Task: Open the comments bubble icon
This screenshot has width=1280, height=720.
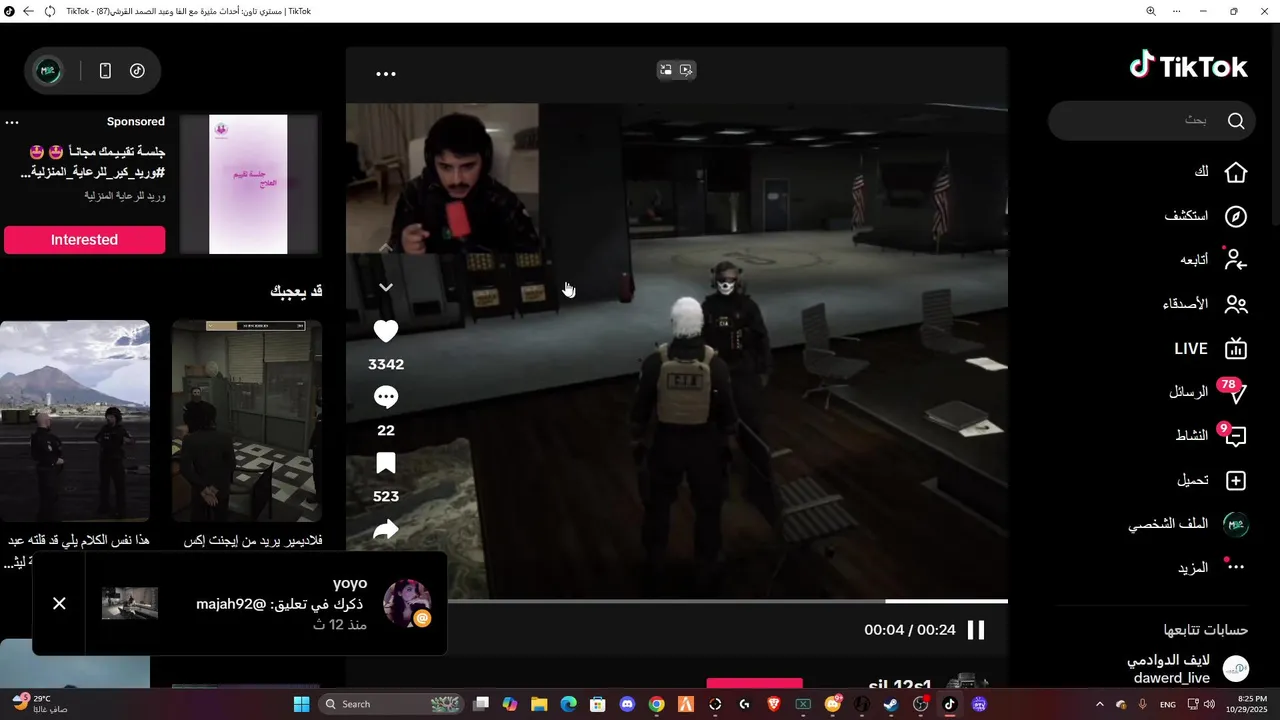Action: (386, 397)
